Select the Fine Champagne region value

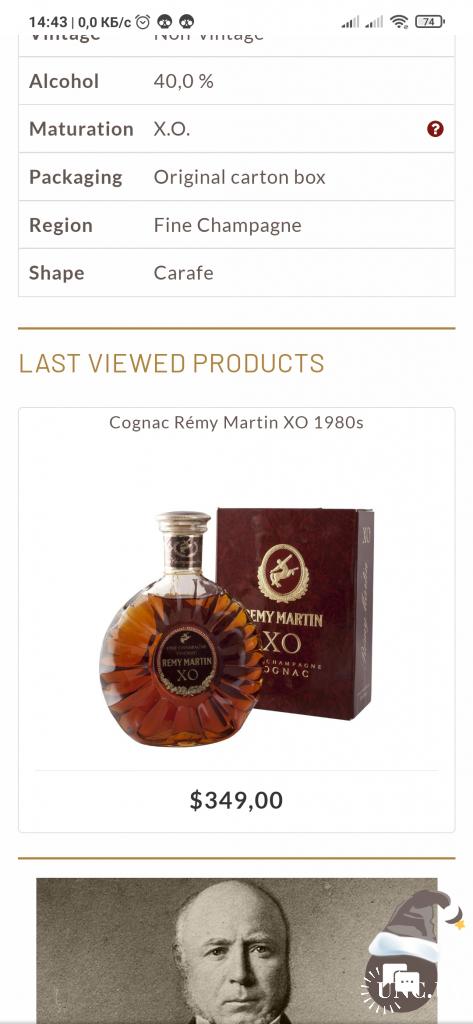click(227, 225)
